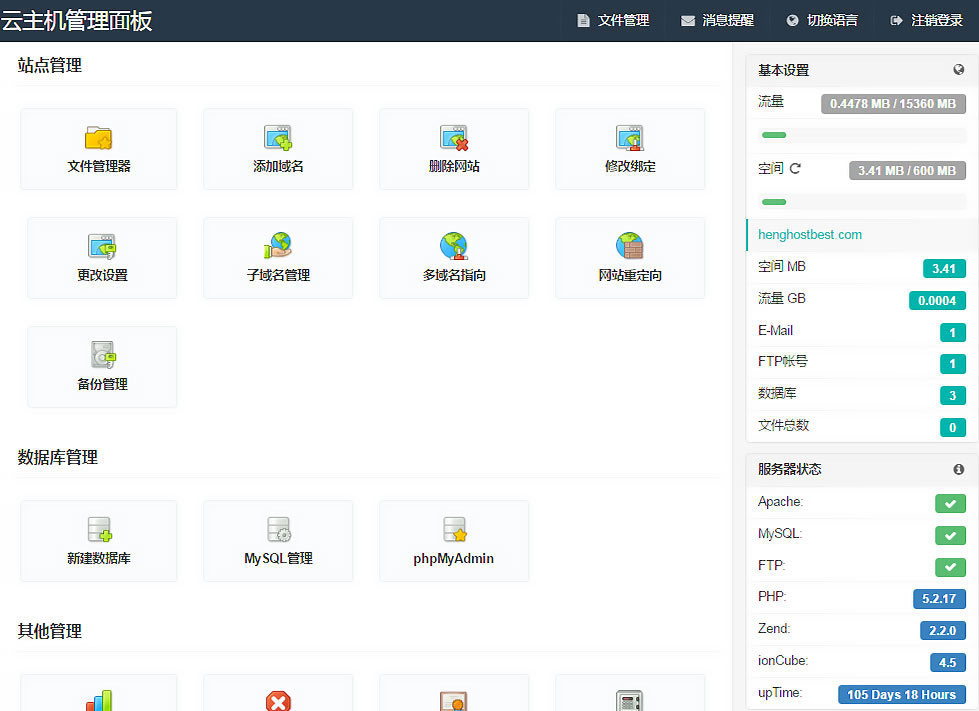Click the 空间 MB value 3.41
The image size is (979, 711).
click(x=944, y=268)
